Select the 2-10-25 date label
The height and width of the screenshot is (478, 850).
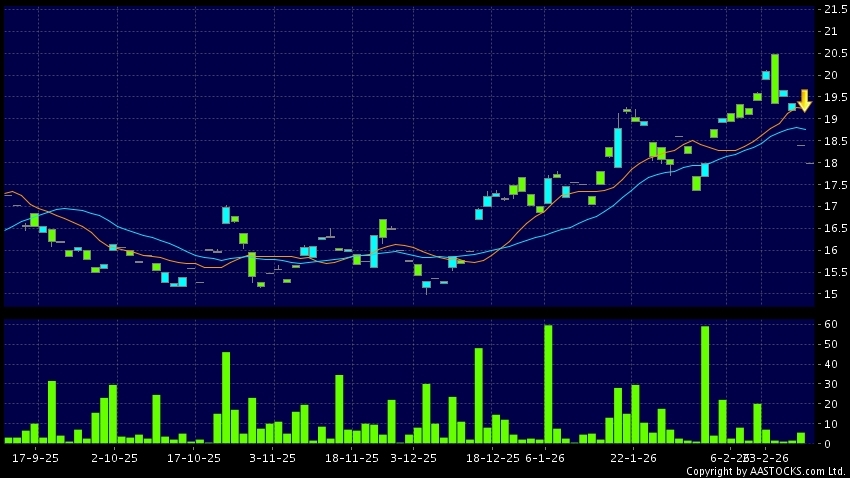tap(113, 457)
